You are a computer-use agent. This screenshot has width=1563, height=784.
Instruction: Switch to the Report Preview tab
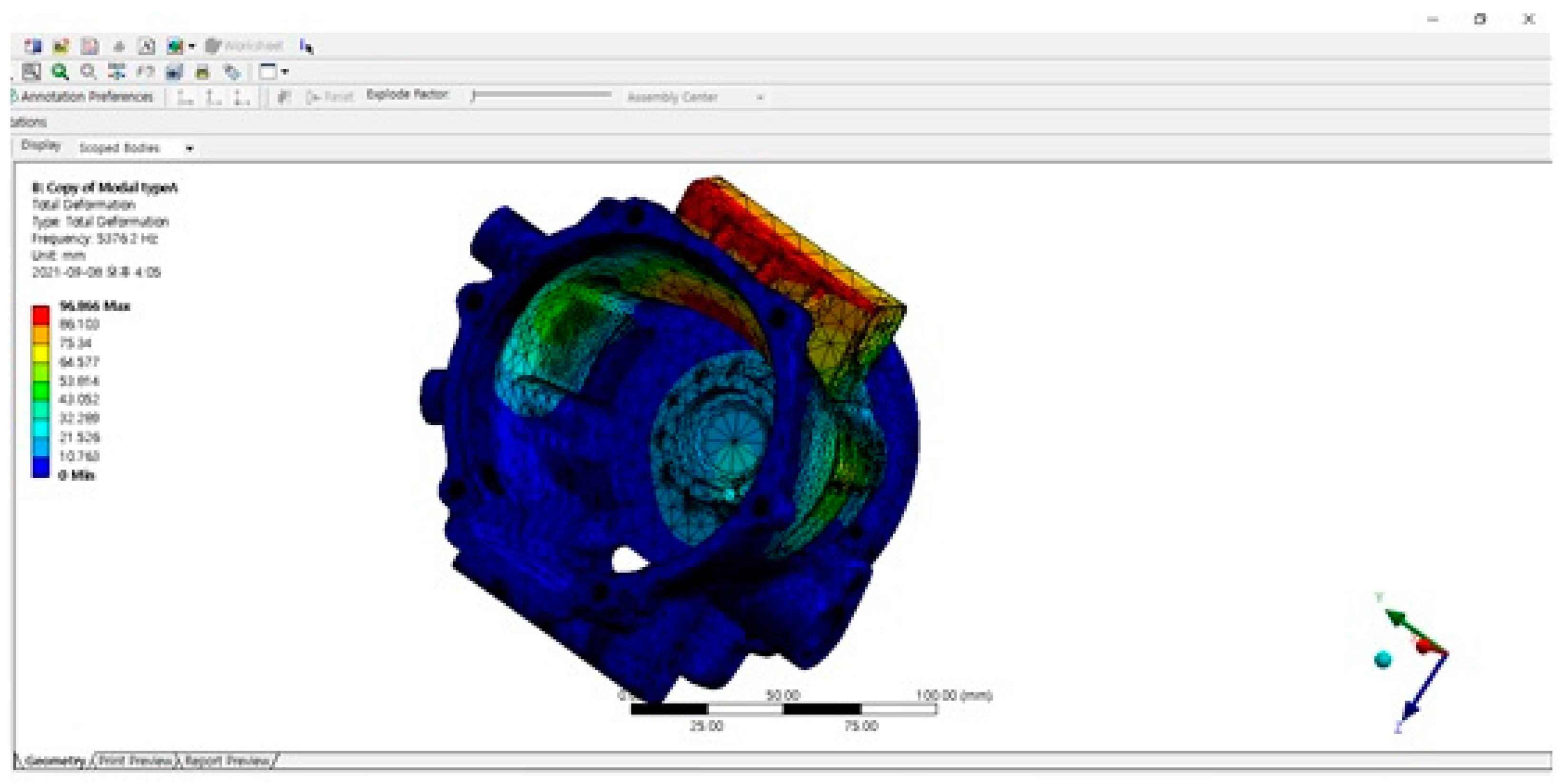(226, 760)
